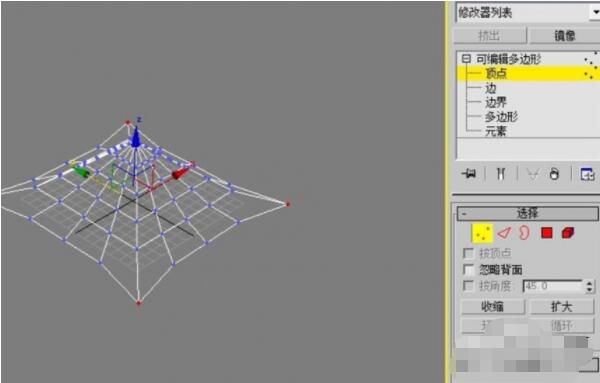Toggle the 按顶点 checkbox
This screenshot has width=600, height=383.
coord(469,253)
